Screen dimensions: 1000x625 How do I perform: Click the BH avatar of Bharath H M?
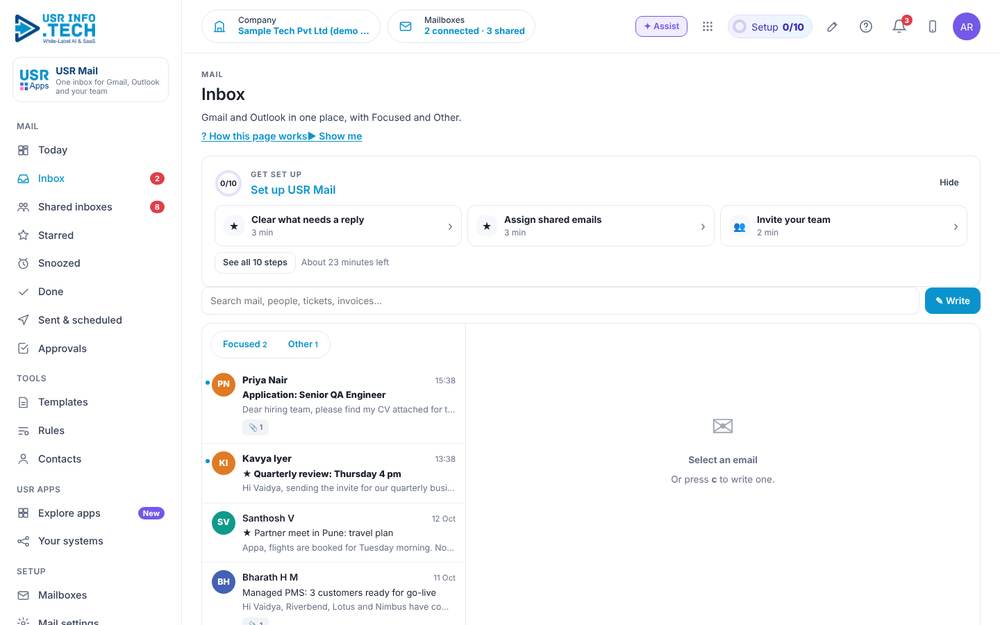click(223, 582)
